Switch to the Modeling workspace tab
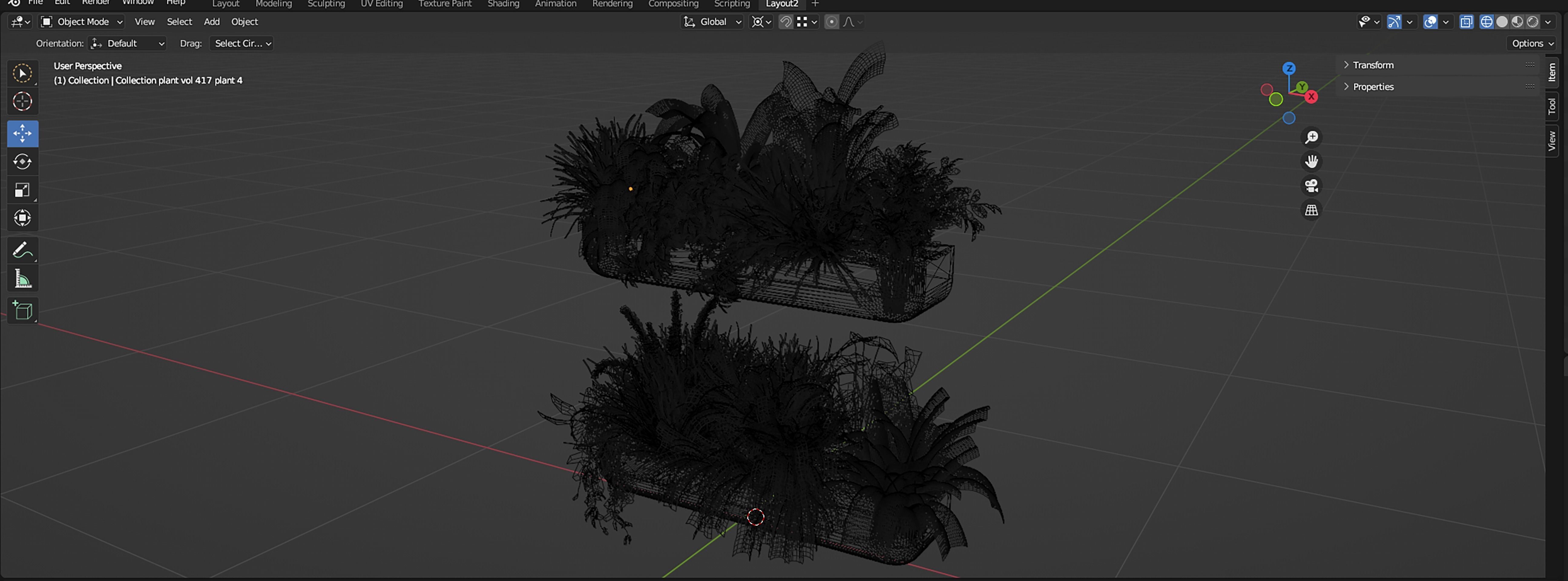The image size is (1568, 581). coord(273,4)
